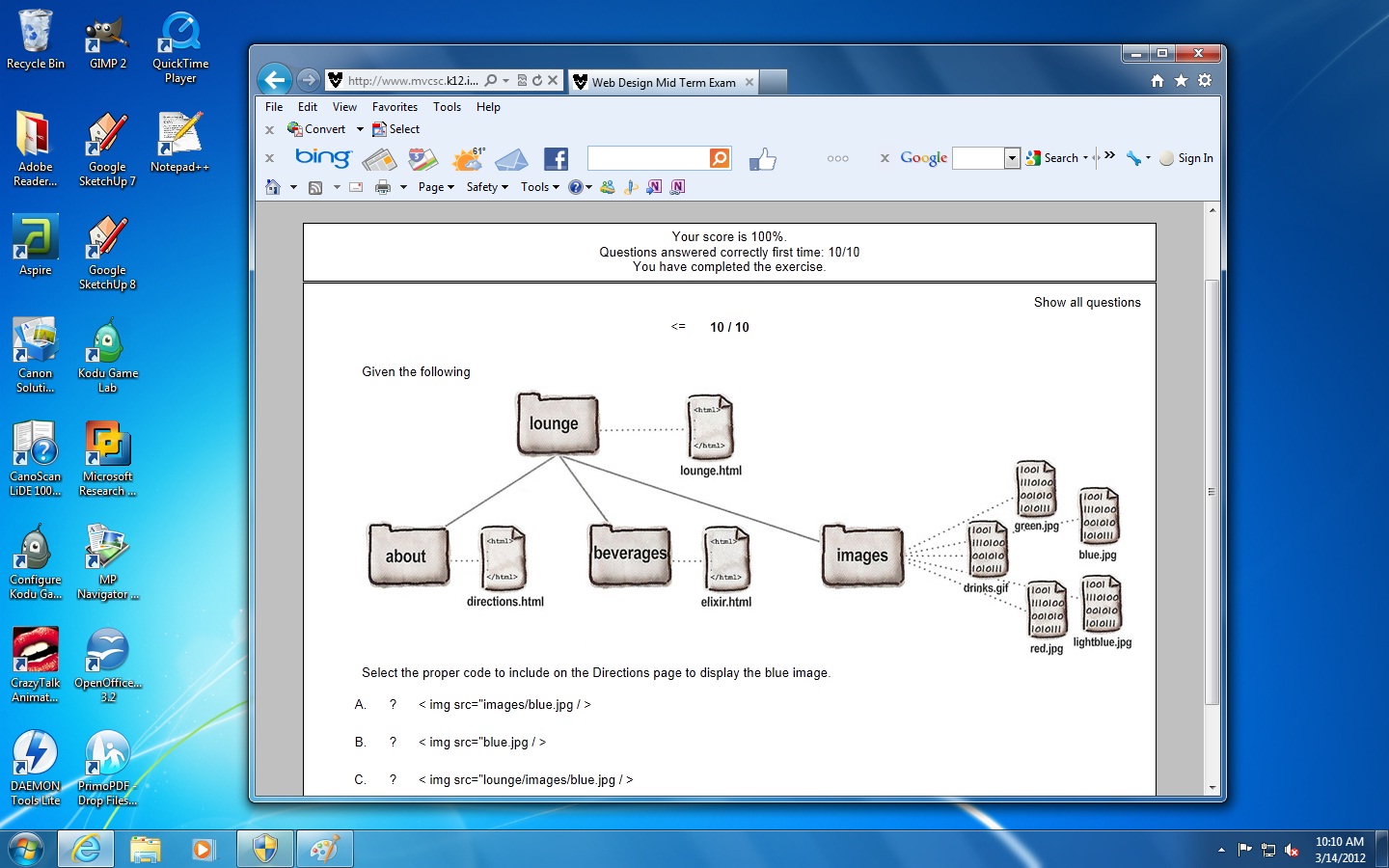Image resolution: width=1389 pixels, height=868 pixels.
Task: Click the thumbs up Like icon
Action: pyautogui.click(x=763, y=159)
